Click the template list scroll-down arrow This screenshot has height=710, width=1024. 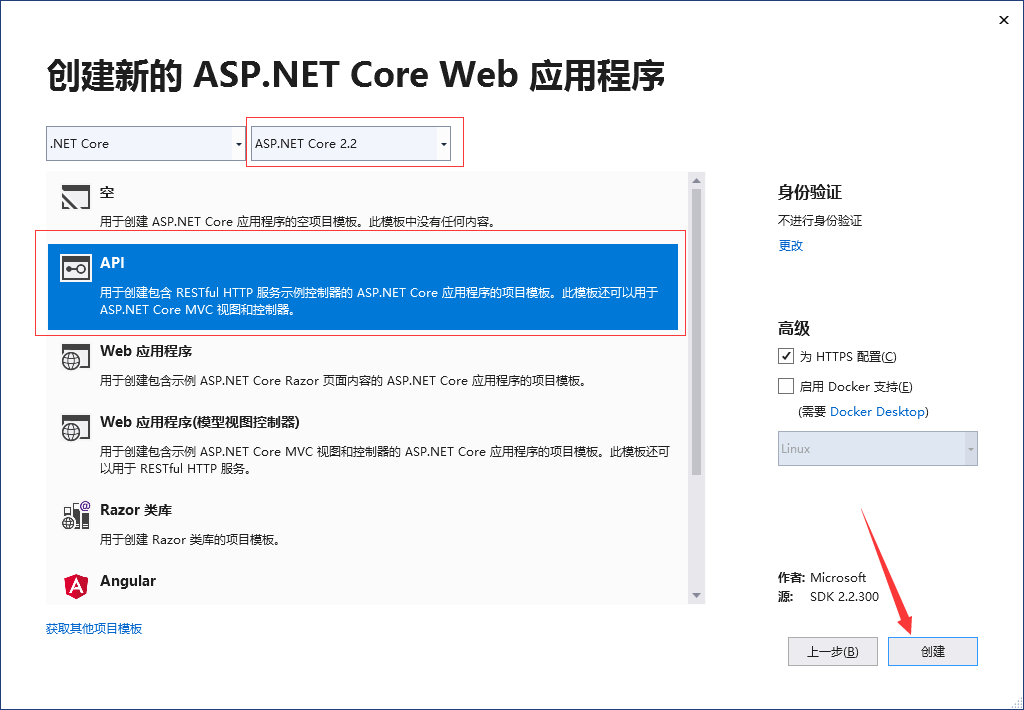click(x=696, y=595)
